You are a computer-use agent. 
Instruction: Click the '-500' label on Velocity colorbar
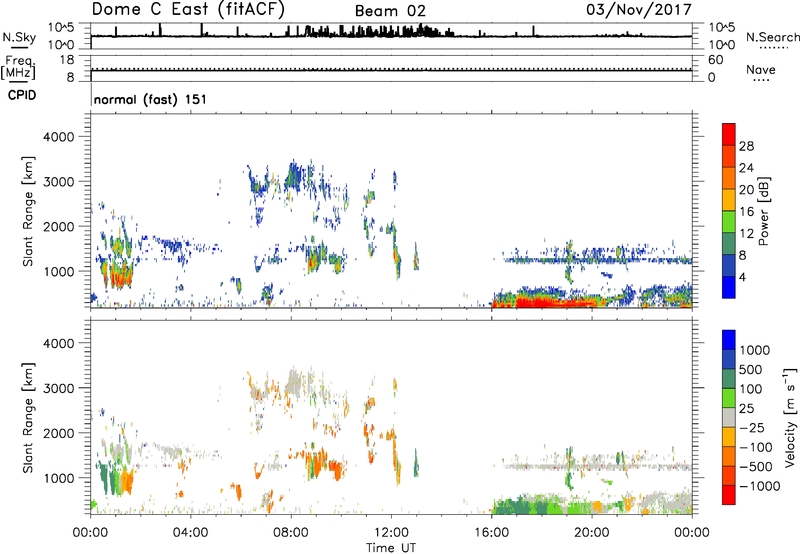(756, 467)
